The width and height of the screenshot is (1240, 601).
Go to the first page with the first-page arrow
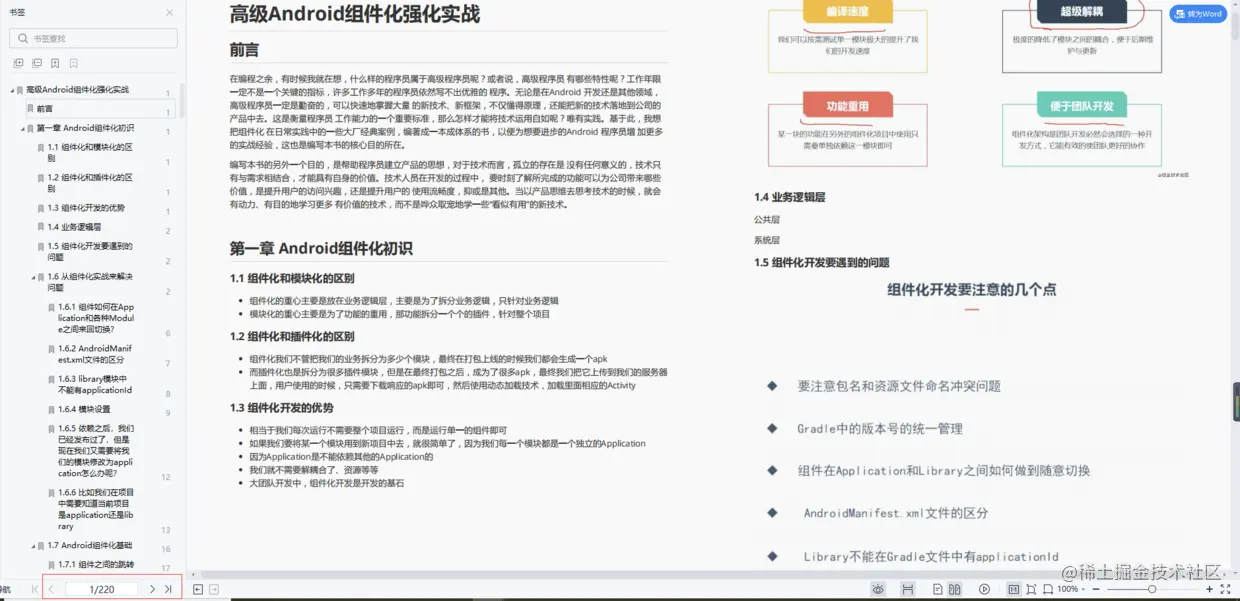click(35, 589)
